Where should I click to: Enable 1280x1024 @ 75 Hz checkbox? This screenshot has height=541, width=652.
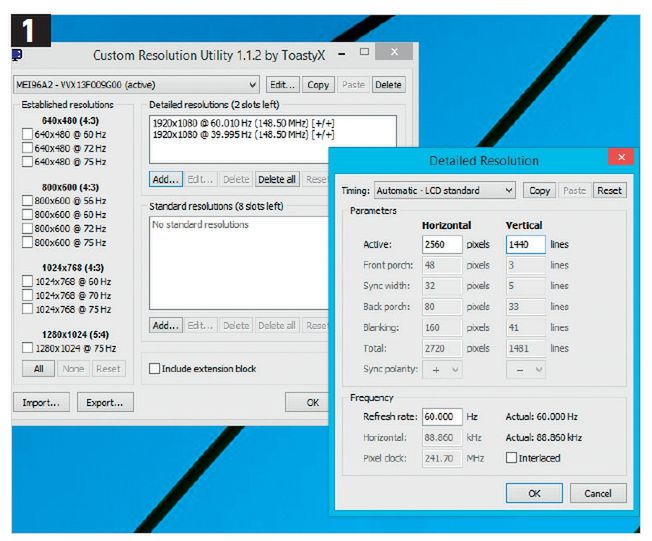click(27, 348)
